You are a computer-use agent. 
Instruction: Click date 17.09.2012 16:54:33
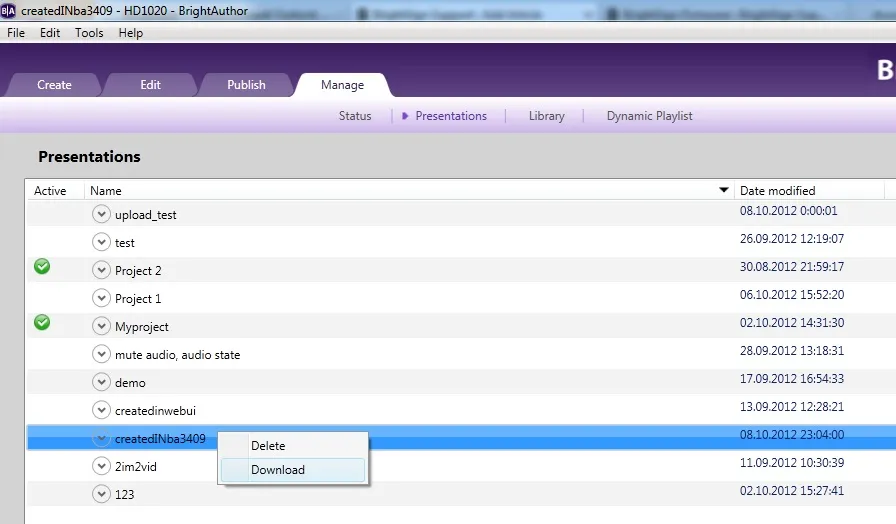click(x=792, y=378)
